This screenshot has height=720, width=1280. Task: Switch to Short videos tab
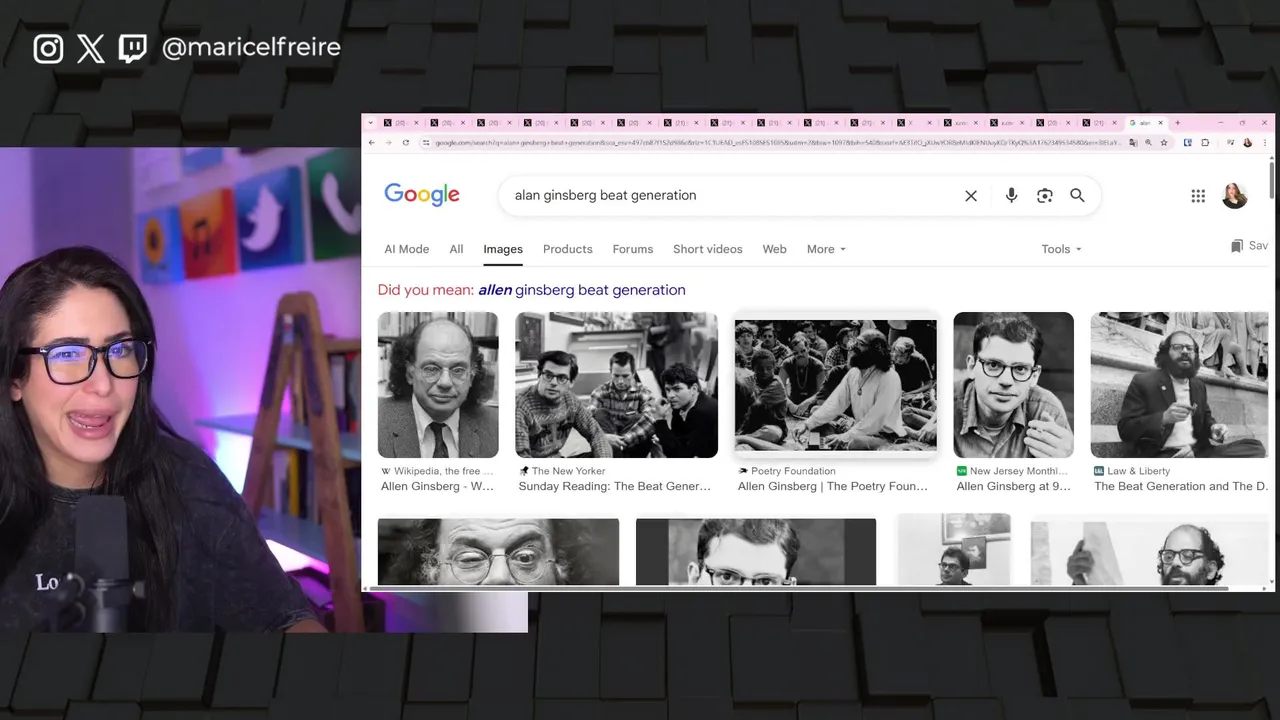point(708,249)
